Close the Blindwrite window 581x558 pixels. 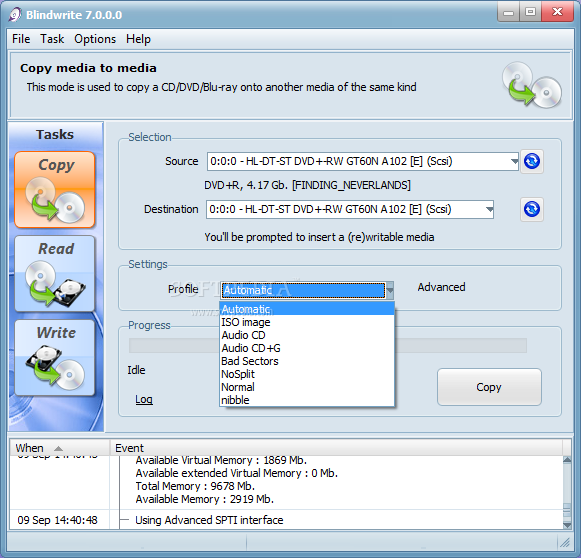pyautogui.click(x=557, y=13)
